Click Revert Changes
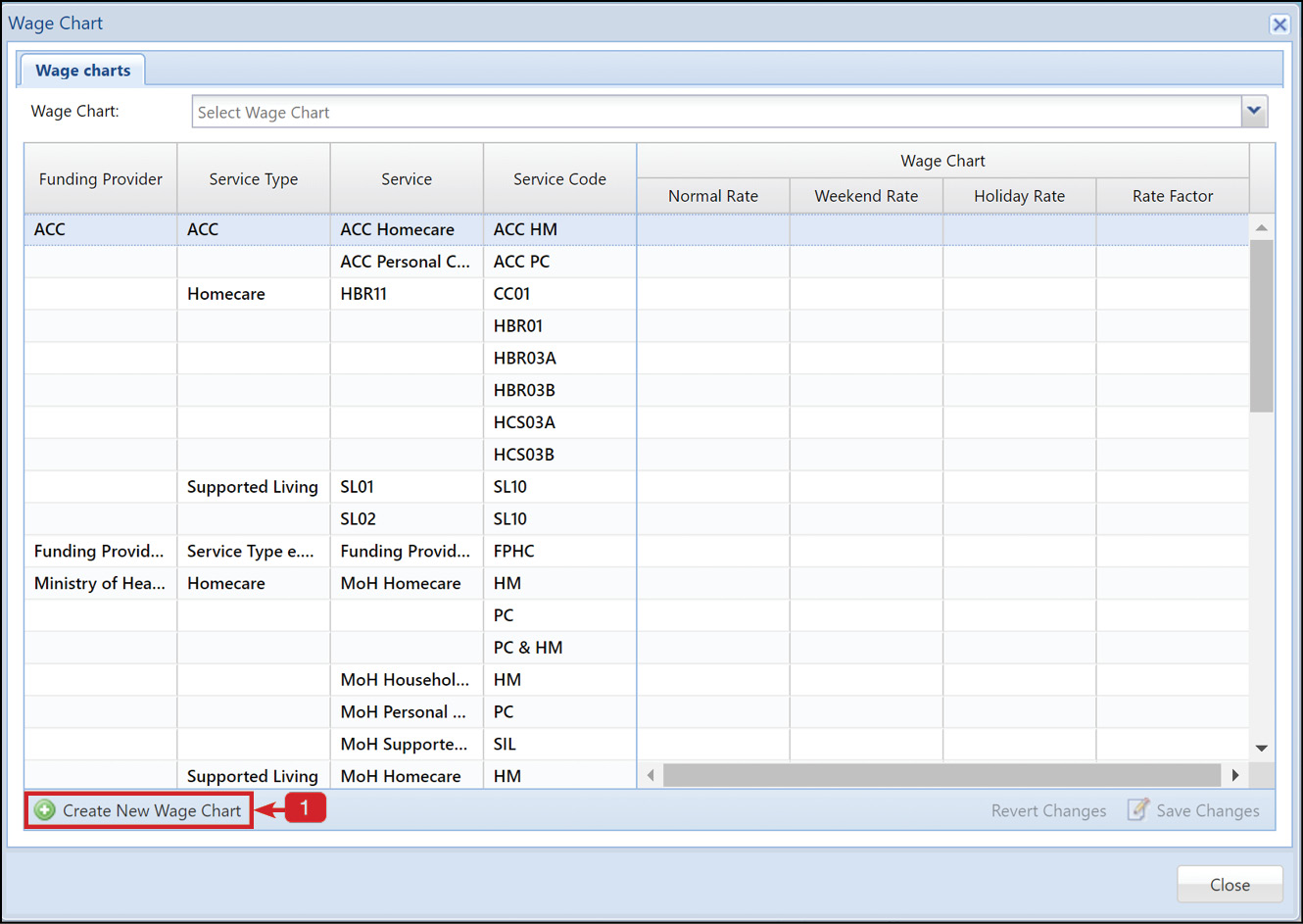The width and height of the screenshot is (1303, 924). coord(1048,810)
